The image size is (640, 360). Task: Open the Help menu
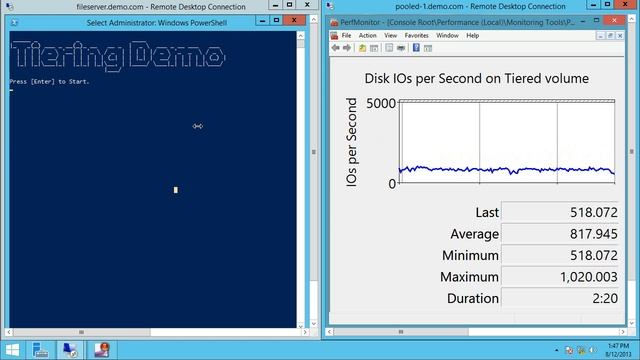[472, 36]
